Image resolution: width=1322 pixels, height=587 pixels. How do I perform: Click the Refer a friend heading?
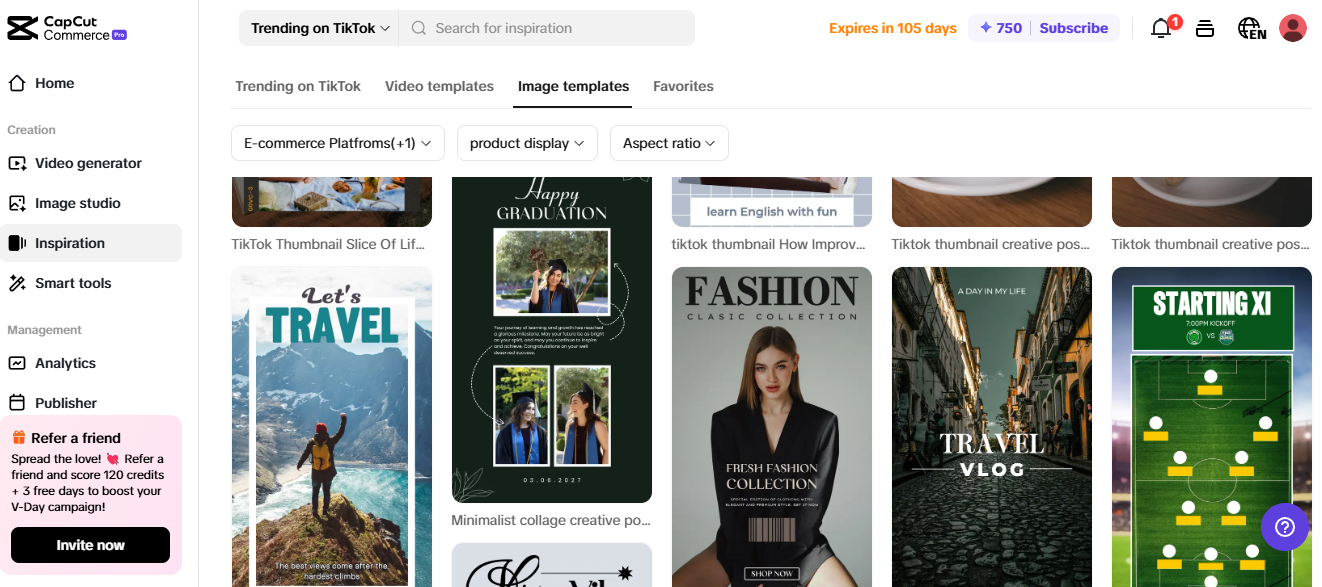click(x=76, y=438)
